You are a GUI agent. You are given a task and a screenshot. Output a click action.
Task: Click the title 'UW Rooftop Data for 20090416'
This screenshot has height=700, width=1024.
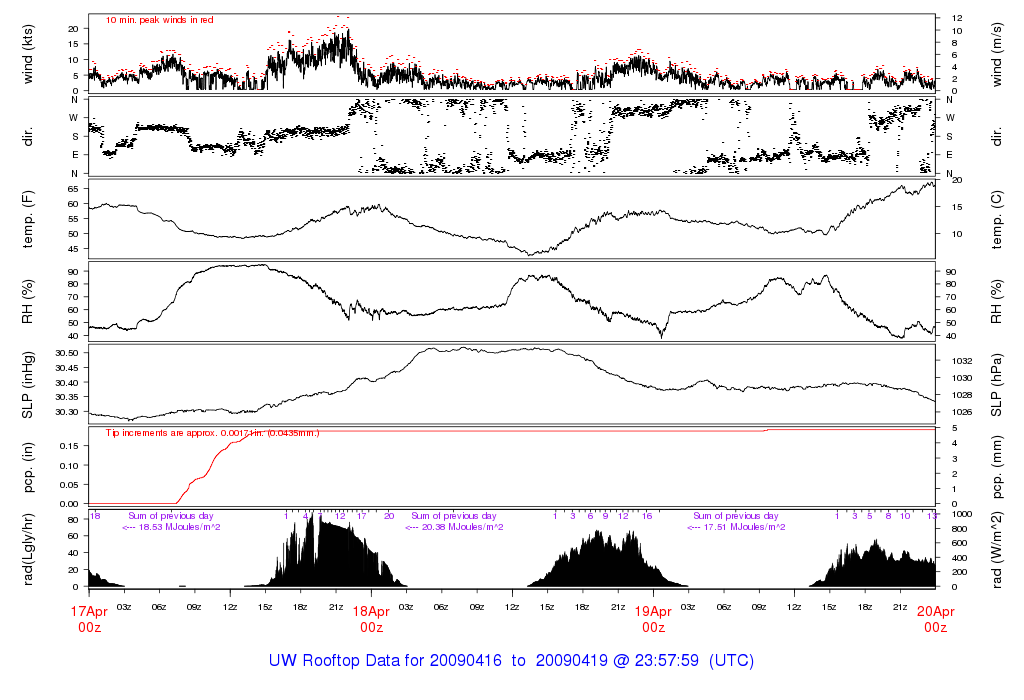click(385, 660)
